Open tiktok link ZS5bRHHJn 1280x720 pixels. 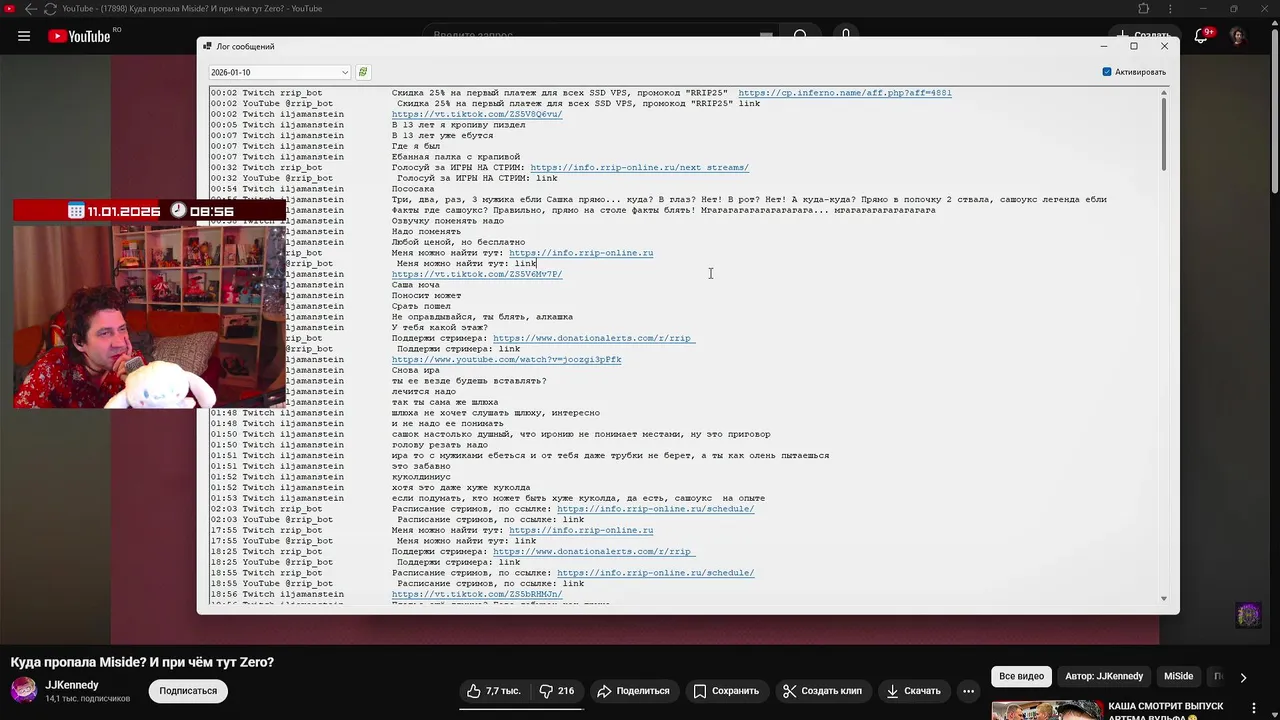click(x=477, y=594)
